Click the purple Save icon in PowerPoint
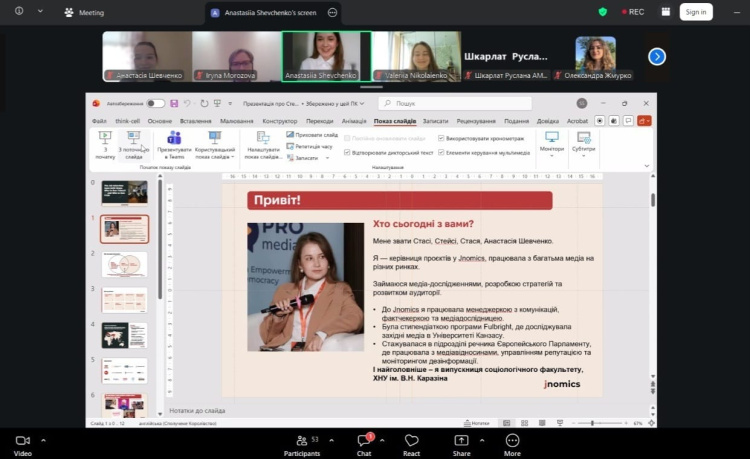The image size is (750, 459). tap(174, 103)
